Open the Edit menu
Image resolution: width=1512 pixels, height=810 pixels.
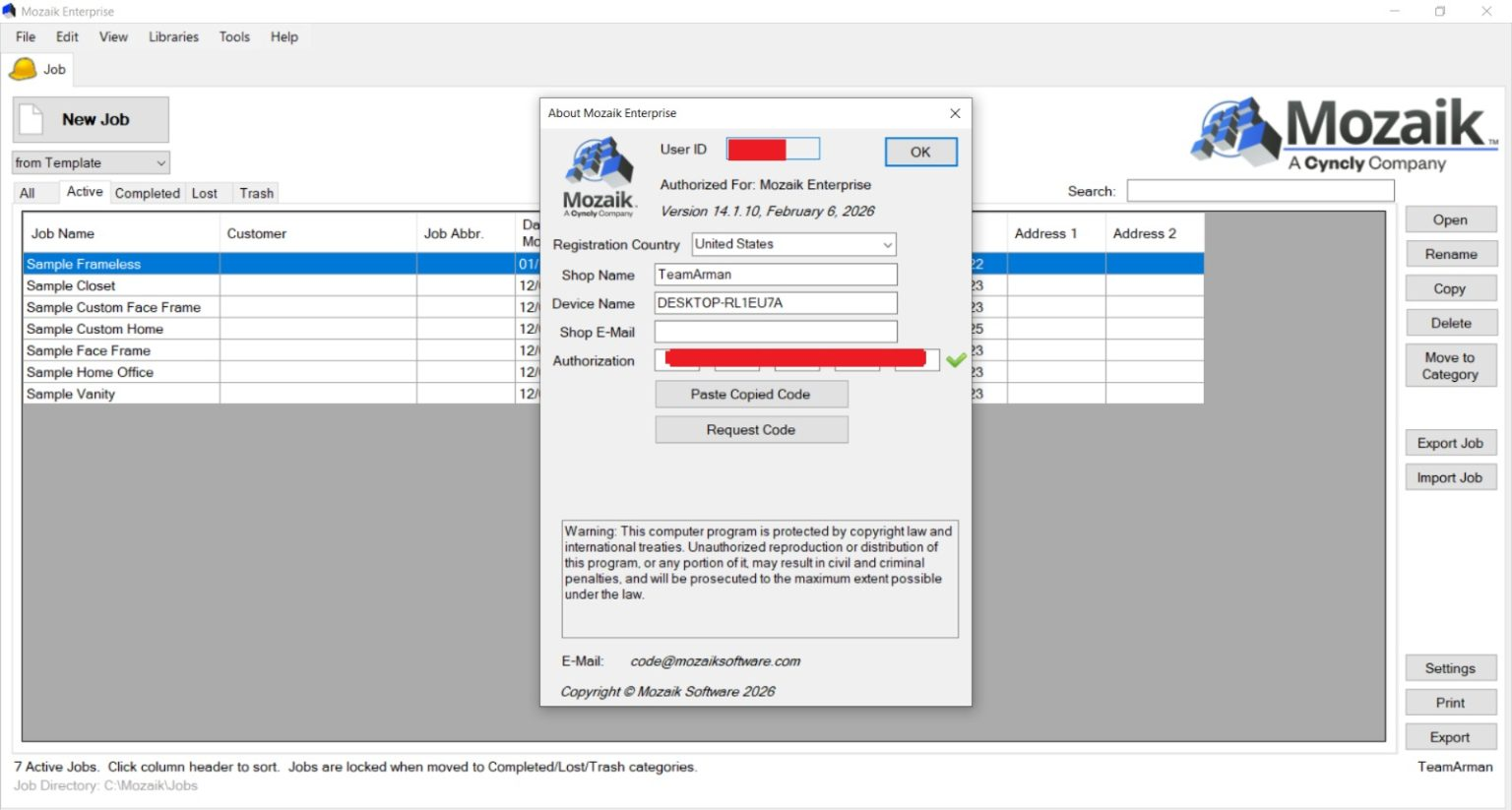coord(67,36)
